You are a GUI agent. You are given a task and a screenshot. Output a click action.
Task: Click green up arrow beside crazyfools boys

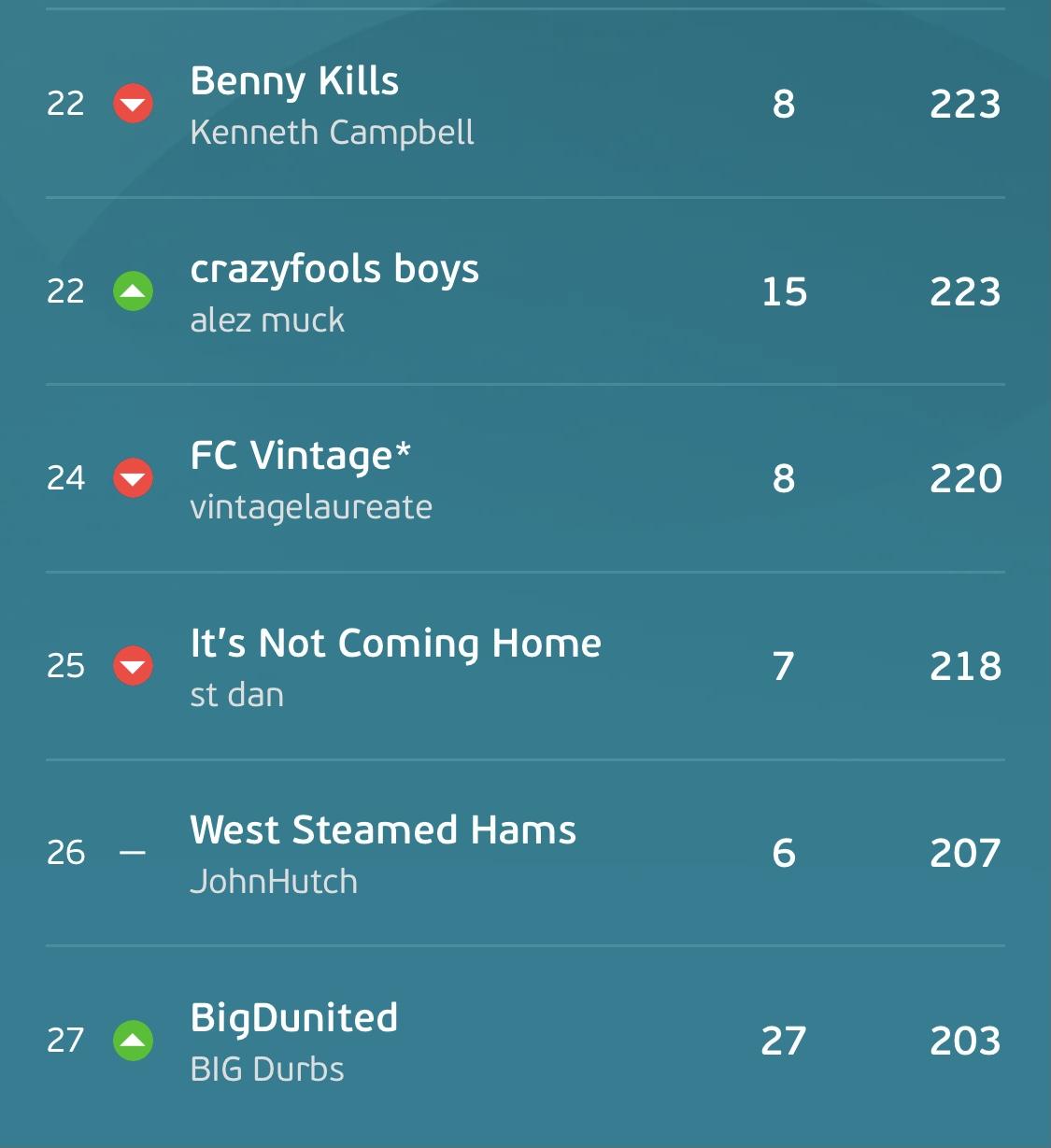pos(133,291)
